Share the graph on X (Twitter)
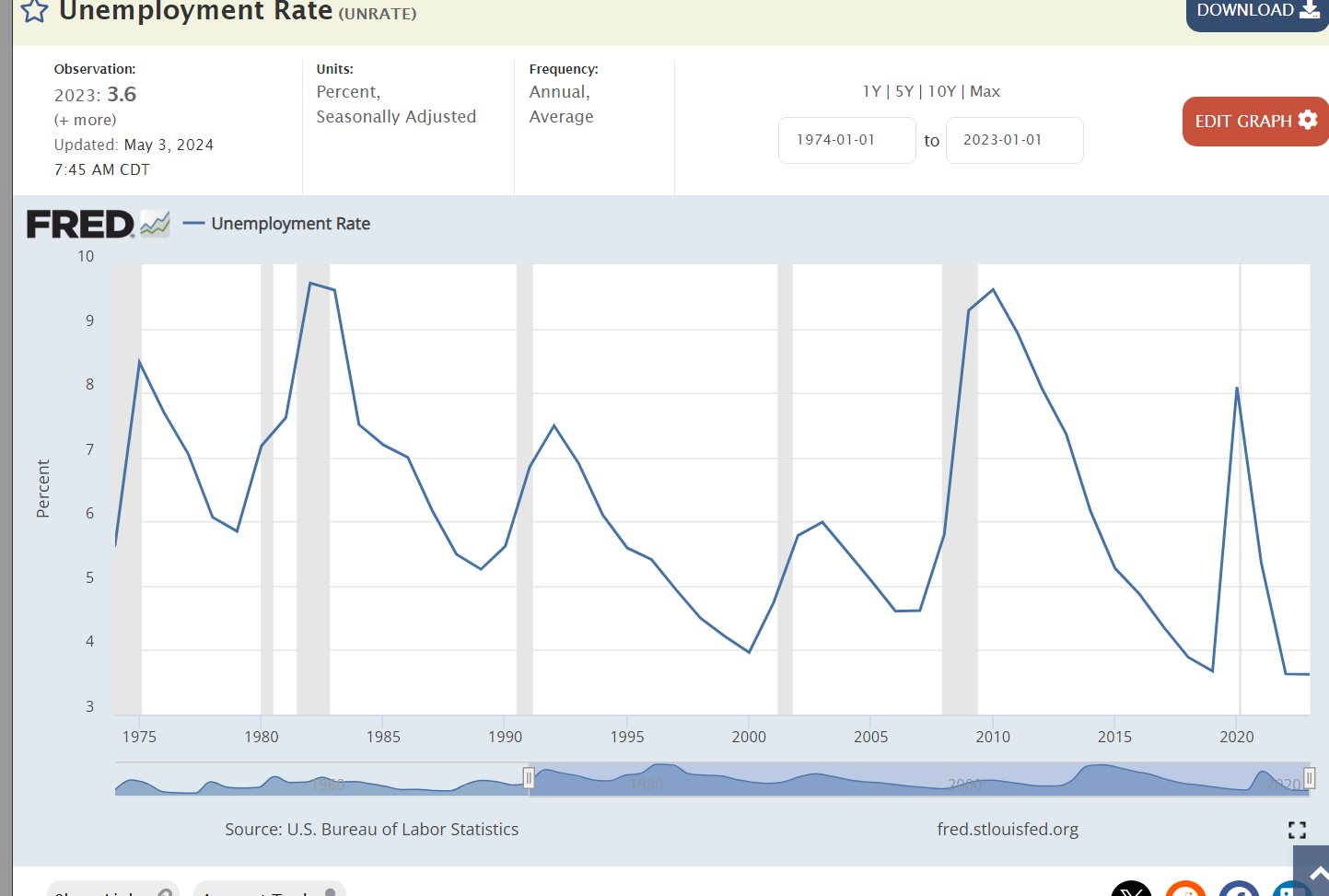The image size is (1329, 896). 1131,890
